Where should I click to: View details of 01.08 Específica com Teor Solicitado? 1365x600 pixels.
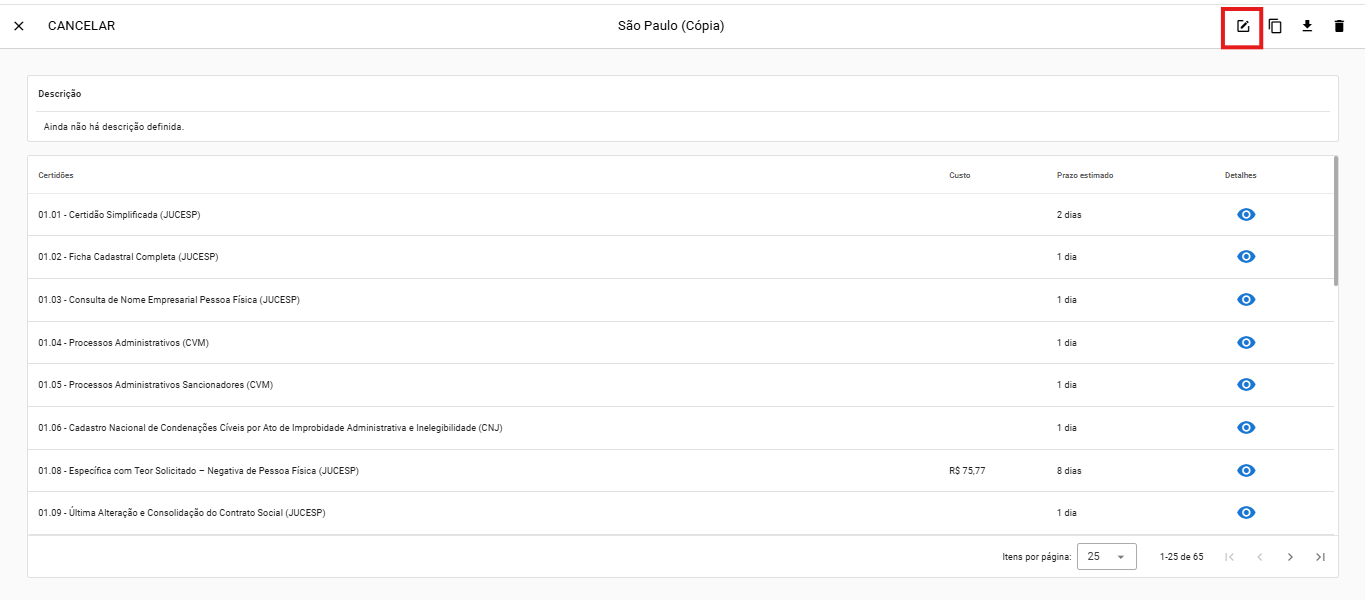coord(1246,470)
